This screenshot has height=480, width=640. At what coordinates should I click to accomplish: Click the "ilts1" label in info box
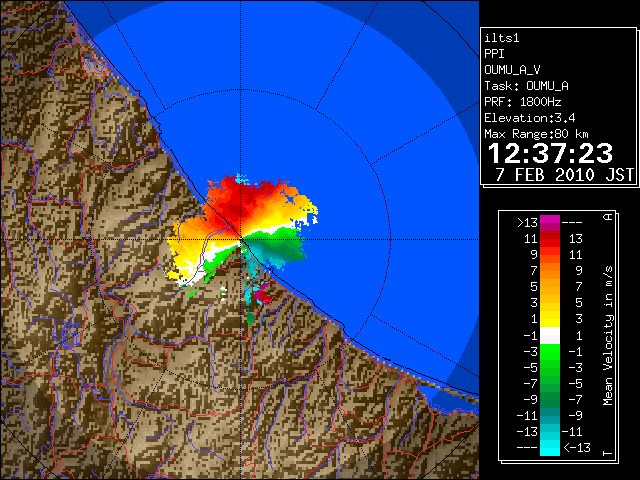tap(502, 38)
